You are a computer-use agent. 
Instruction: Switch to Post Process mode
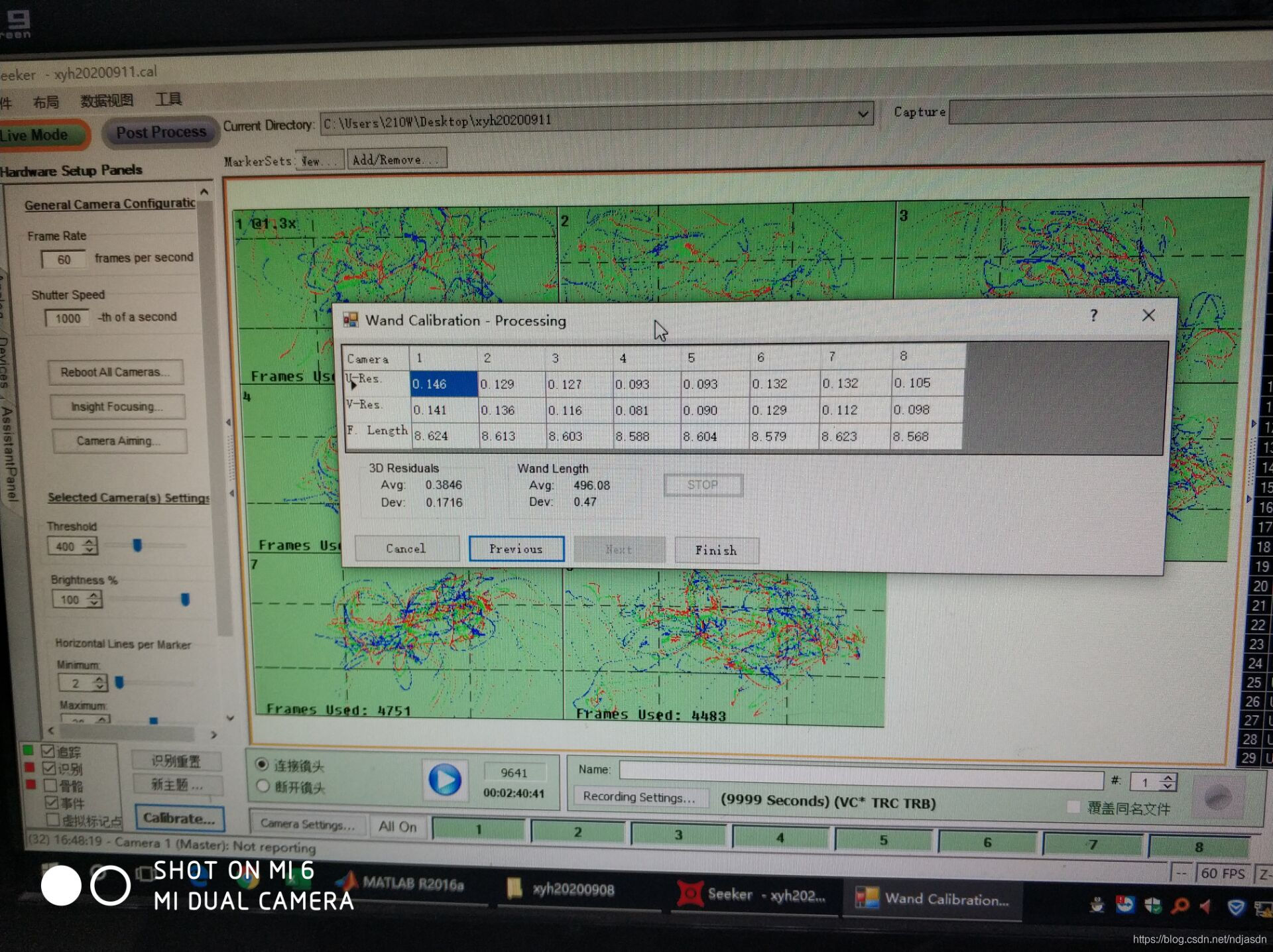pos(160,133)
